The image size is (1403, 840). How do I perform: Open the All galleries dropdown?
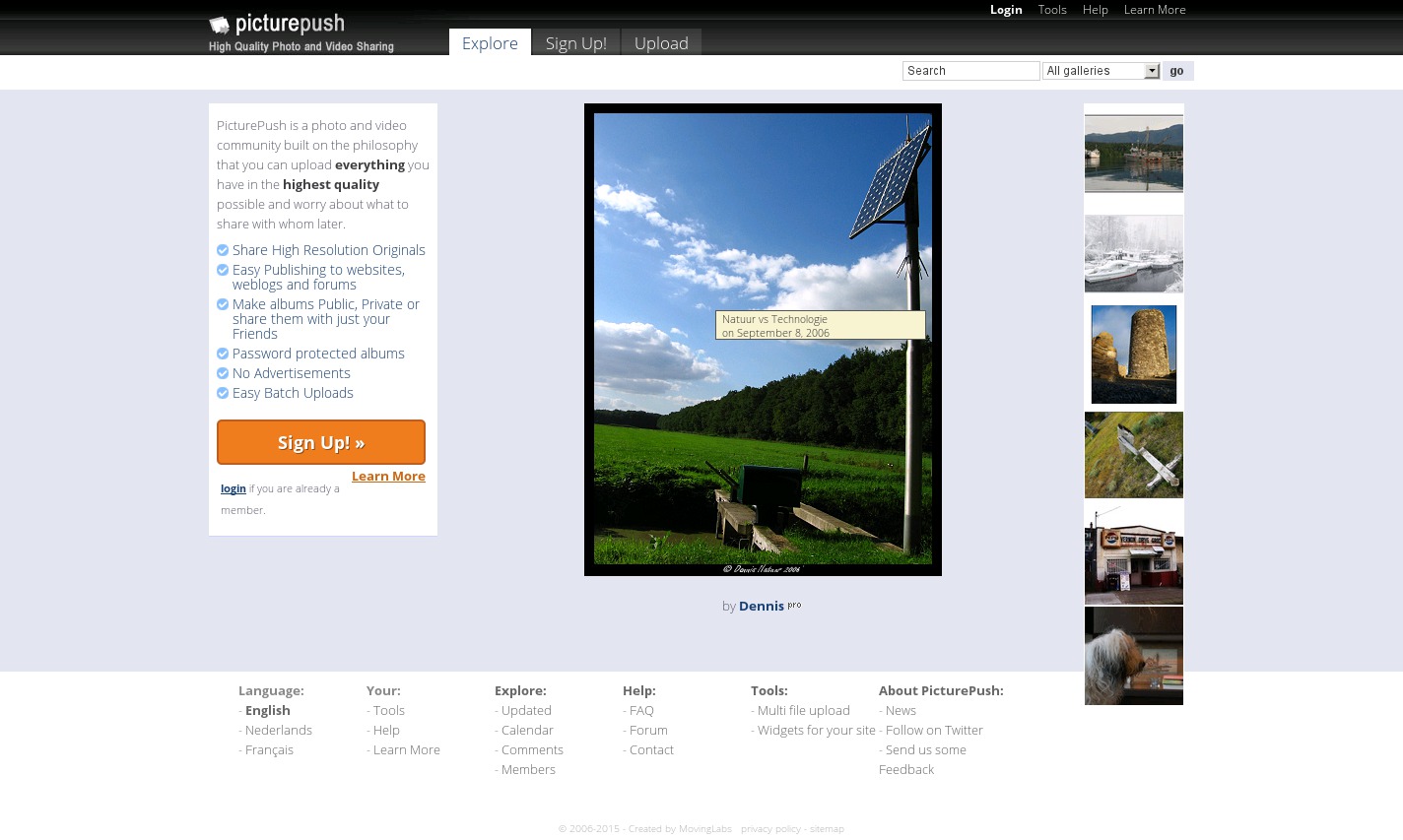pos(1101,71)
